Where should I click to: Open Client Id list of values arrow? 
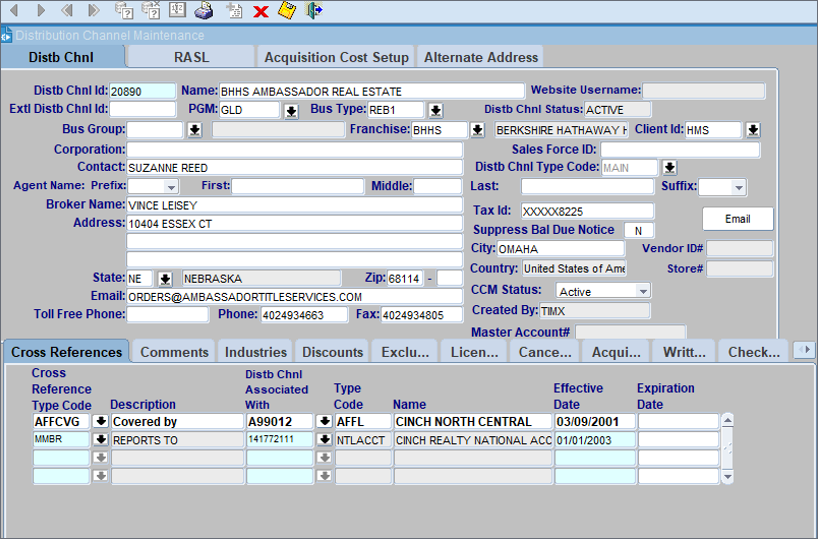753,130
